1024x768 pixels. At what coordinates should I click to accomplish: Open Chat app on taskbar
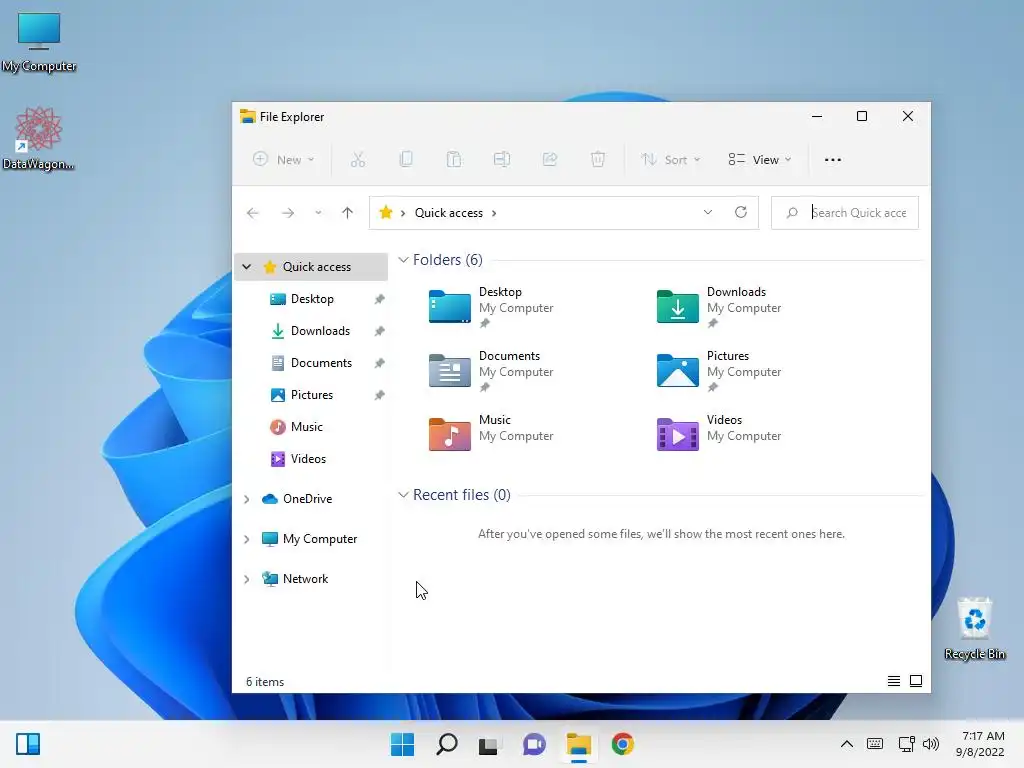click(x=534, y=744)
